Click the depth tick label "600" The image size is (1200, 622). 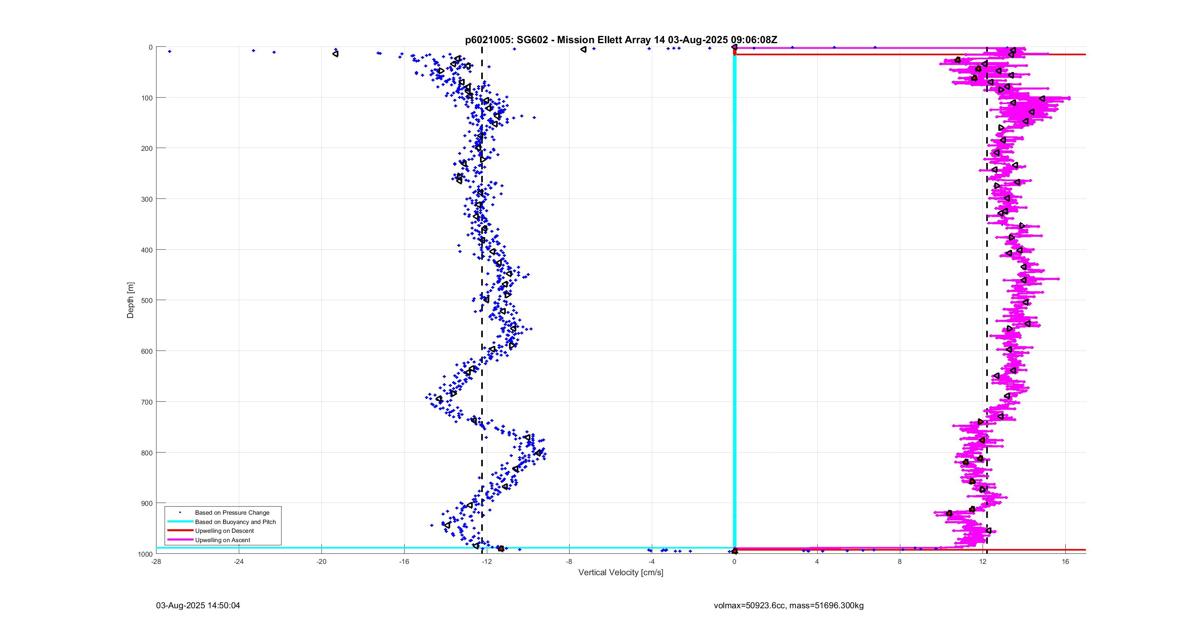[x=146, y=351]
